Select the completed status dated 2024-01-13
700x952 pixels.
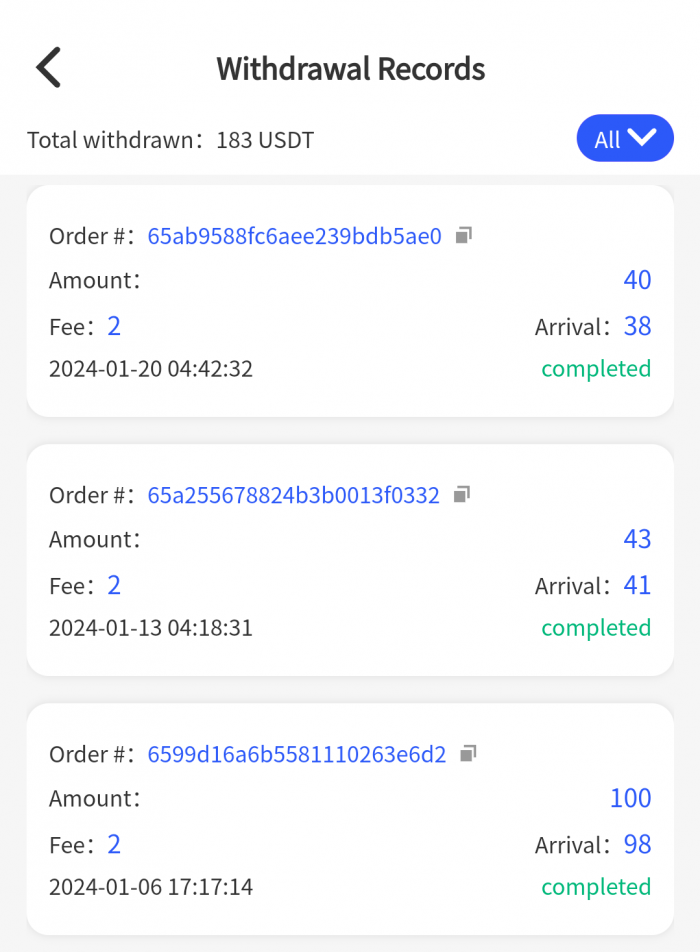pyautogui.click(x=596, y=628)
